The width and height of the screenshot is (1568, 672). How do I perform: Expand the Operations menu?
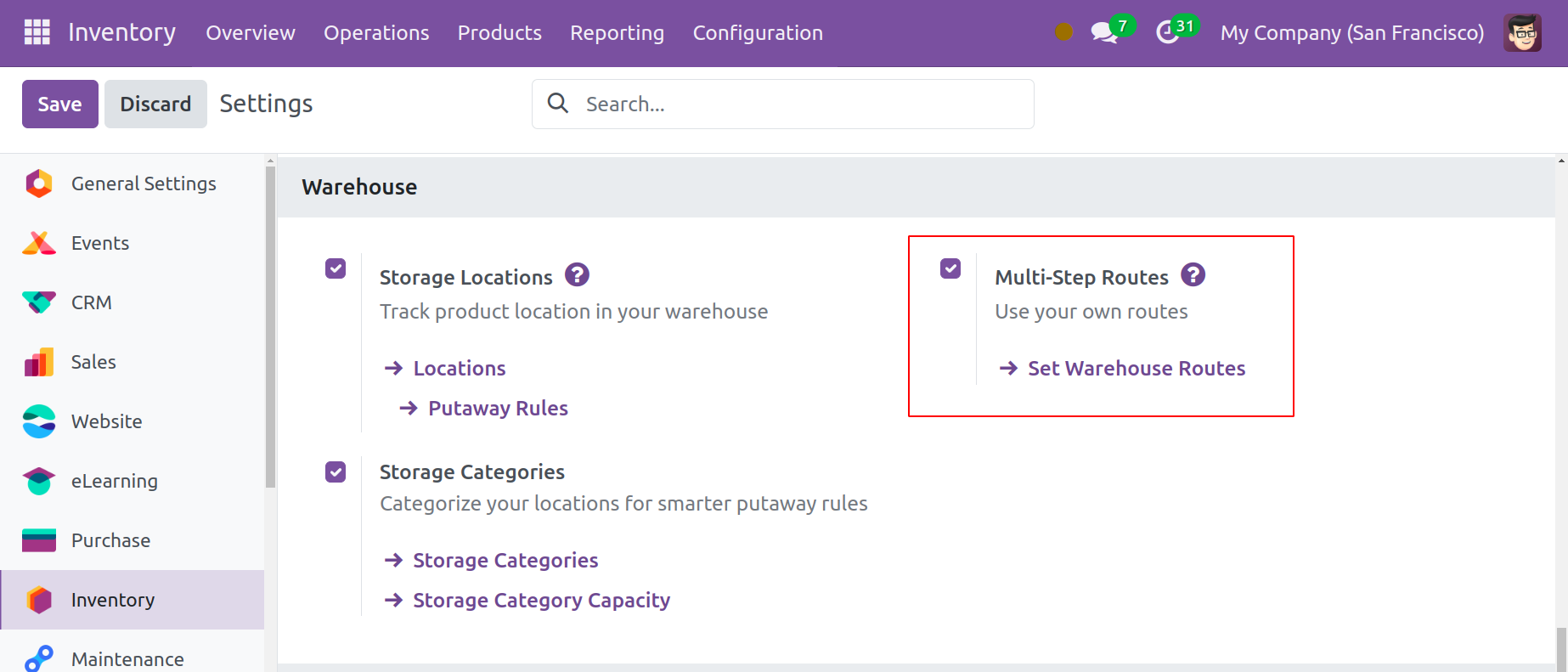click(x=376, y=33)
